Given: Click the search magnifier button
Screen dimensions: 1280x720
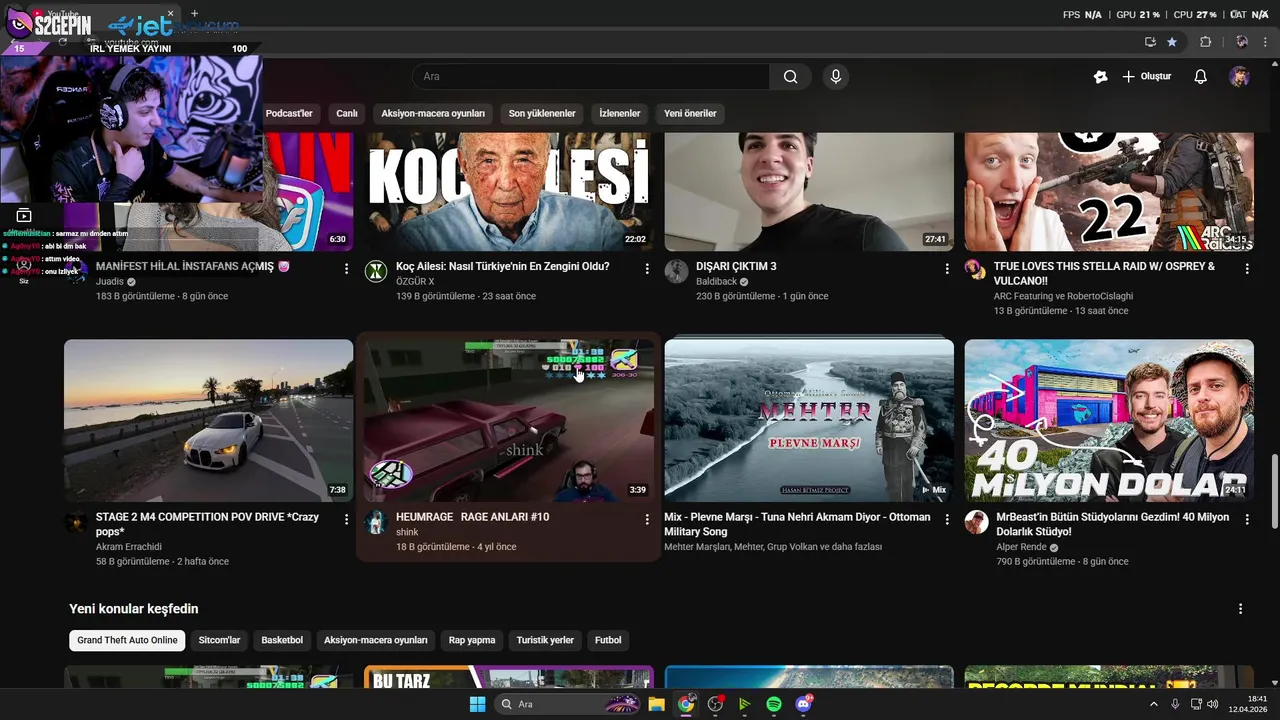Looking at the screenshot, I should point(790,77).
